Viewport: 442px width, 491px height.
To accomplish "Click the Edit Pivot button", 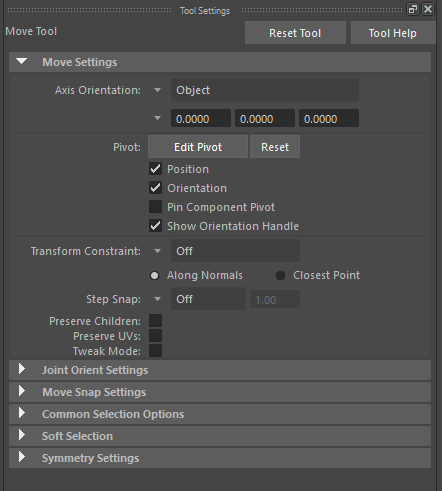I will pos(198,147).
